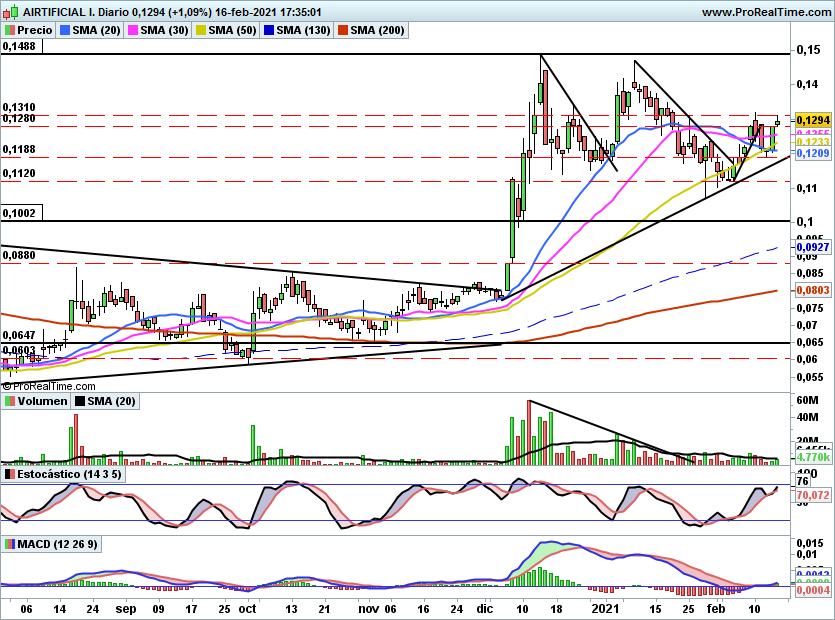The image size is (835, 620).
Task: Click the current price tag 0,1294
Action: pyautogui.click(x=813, y=120)
